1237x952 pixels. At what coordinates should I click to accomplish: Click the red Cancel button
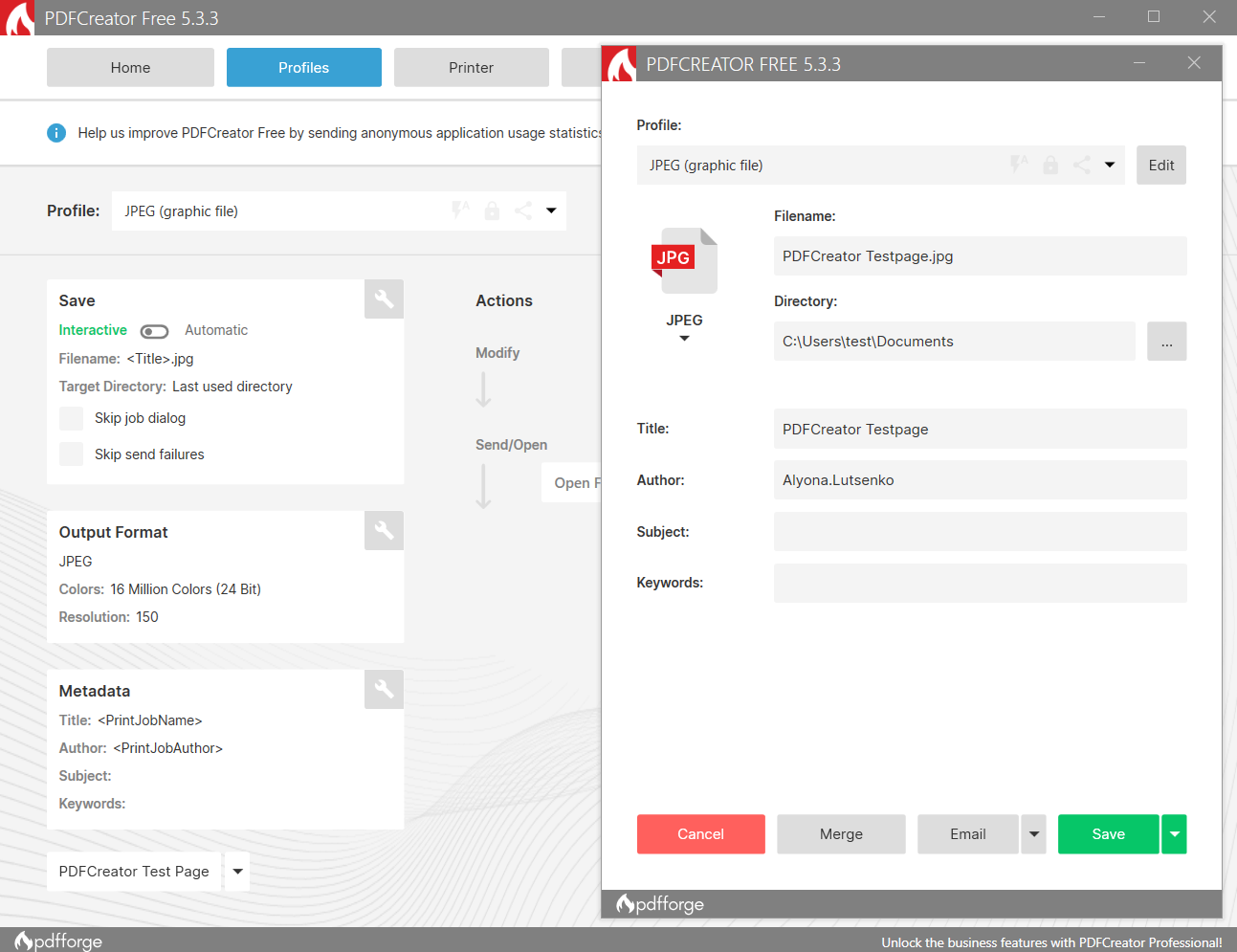click(701, 834)
